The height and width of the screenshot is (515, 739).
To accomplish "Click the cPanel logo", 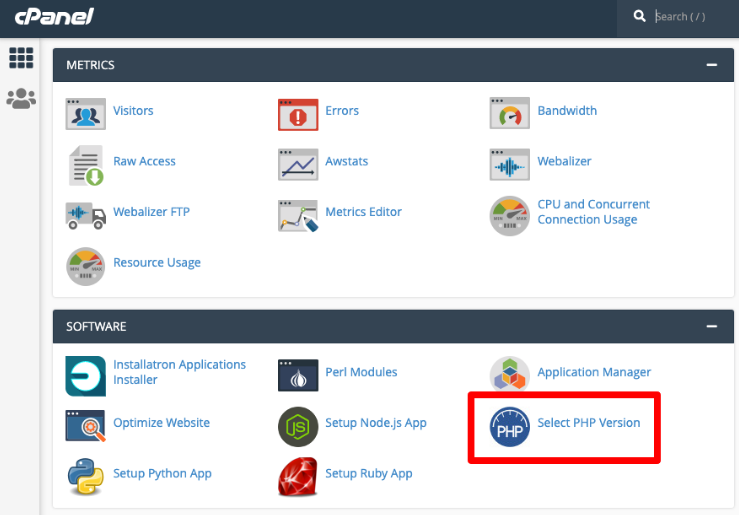I will pos(54,17).
